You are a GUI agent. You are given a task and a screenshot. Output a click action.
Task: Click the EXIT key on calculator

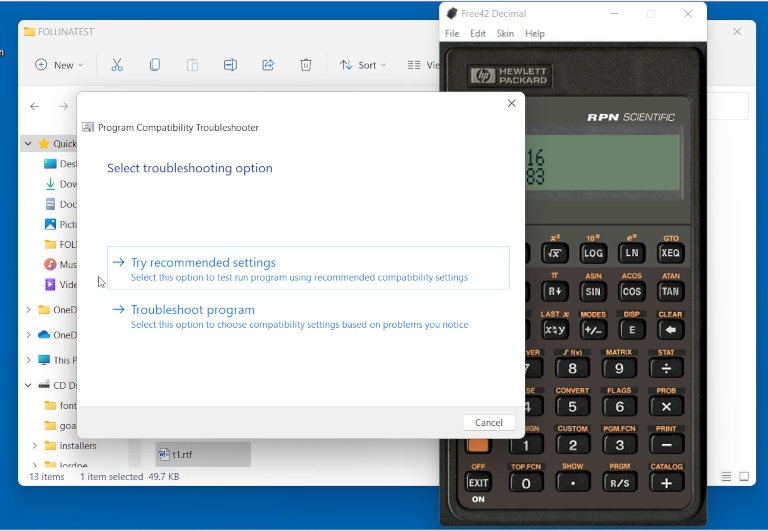click(x=478, y=483)
